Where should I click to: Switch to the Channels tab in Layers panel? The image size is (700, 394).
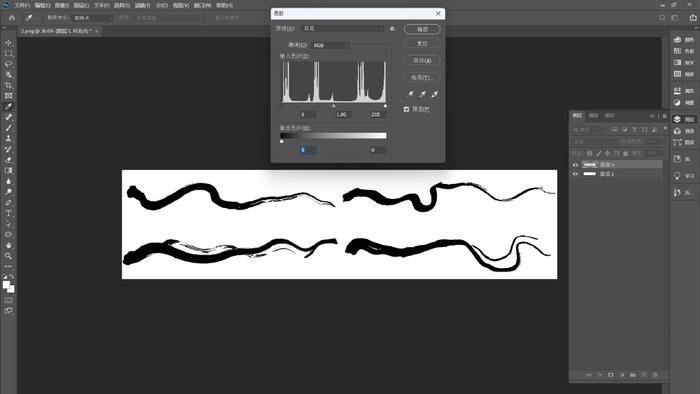(593, 116)
